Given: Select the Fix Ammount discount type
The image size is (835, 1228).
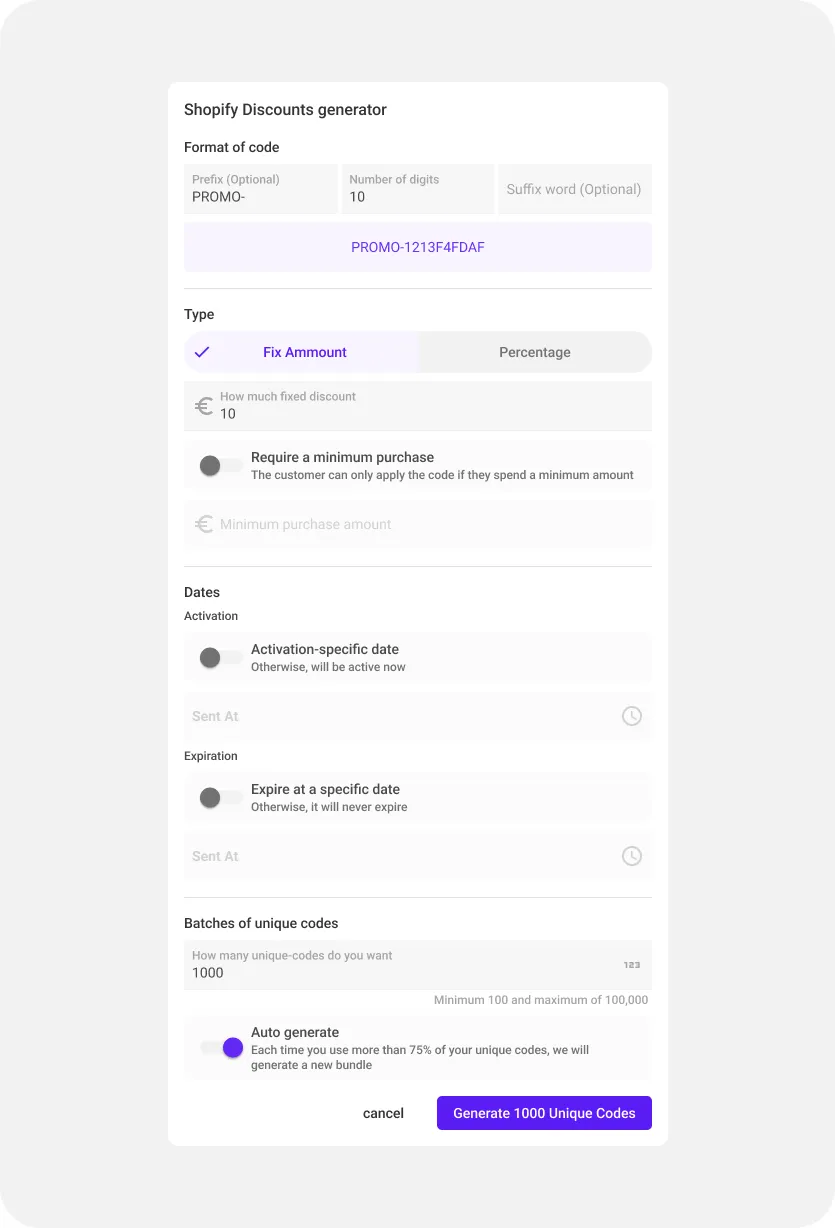Looking at the screenshot, I should pyautogui.click(x=304, y=352).
